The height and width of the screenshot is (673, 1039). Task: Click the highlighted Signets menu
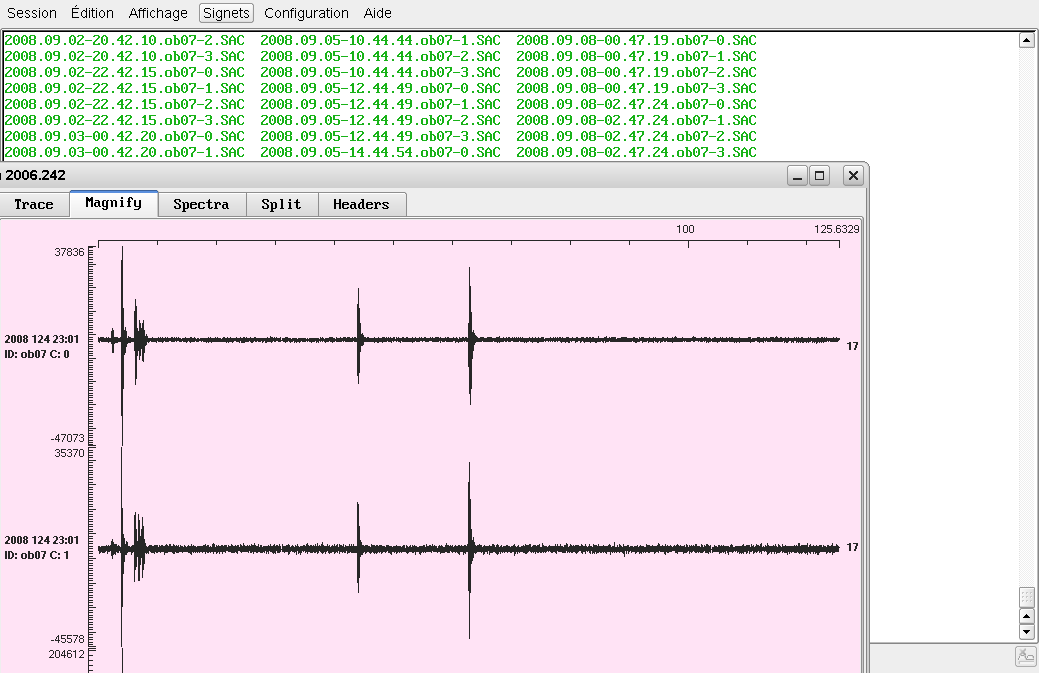pos(226,13)
